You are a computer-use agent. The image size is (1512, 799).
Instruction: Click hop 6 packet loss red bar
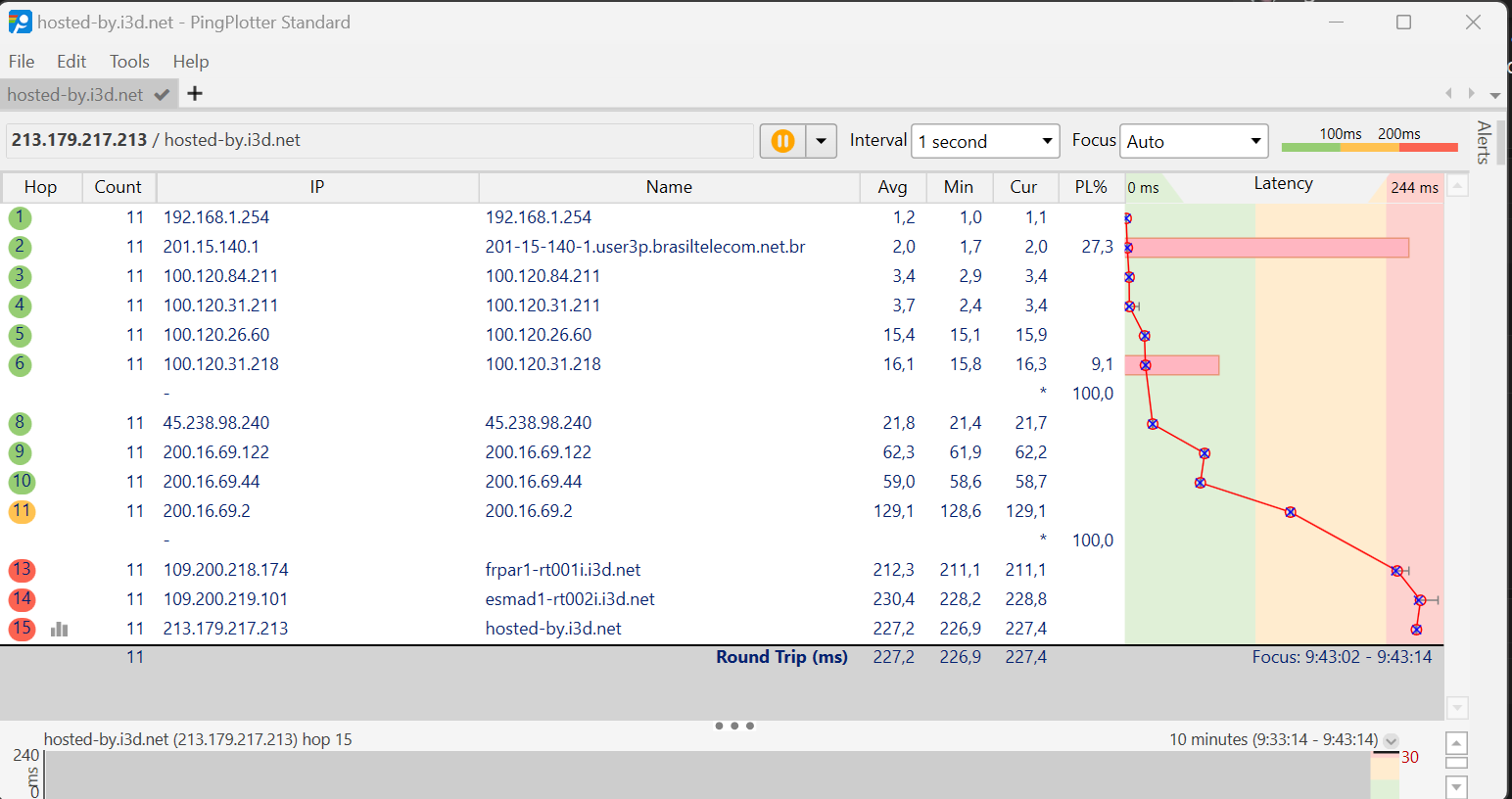point(1173,365)
